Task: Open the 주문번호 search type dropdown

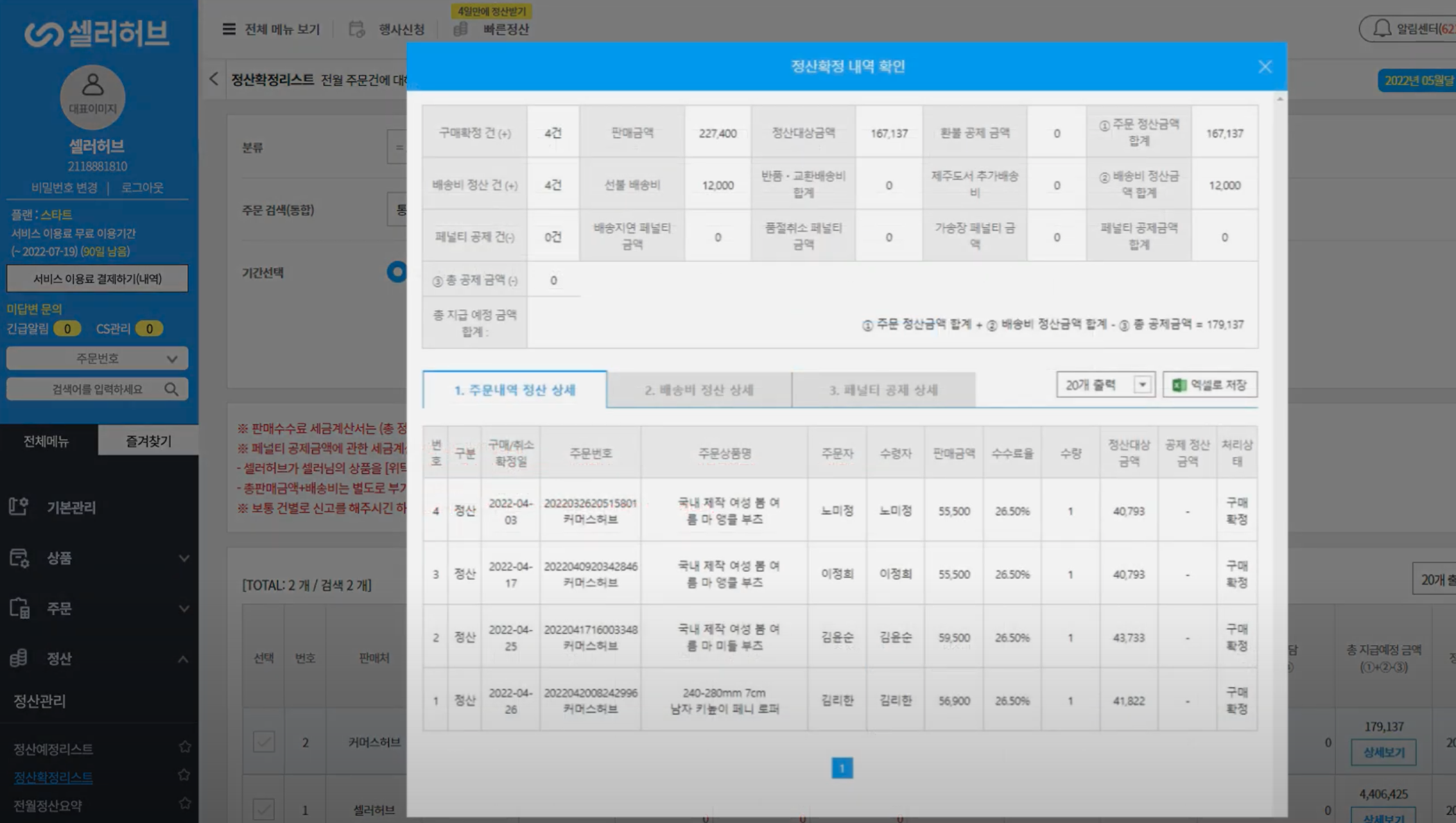Action: pyautogui.click(x=97, y=358)
